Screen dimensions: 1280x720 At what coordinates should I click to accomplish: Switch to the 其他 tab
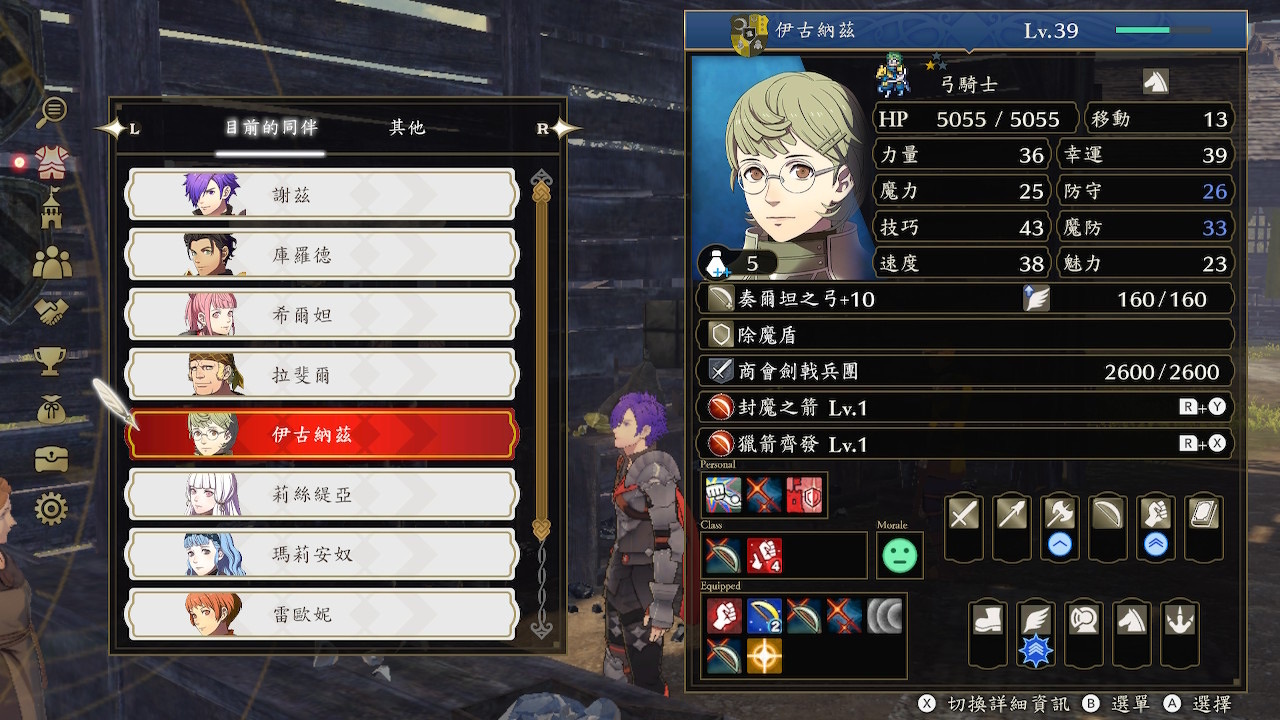click(x=407, y=128)
